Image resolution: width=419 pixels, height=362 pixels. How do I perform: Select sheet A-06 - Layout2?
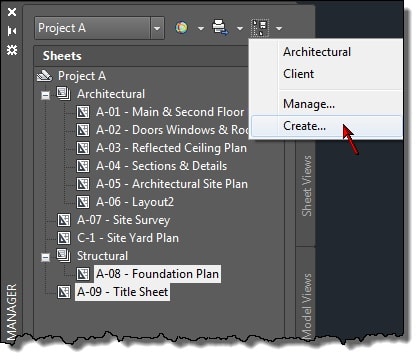coord(135,202)
